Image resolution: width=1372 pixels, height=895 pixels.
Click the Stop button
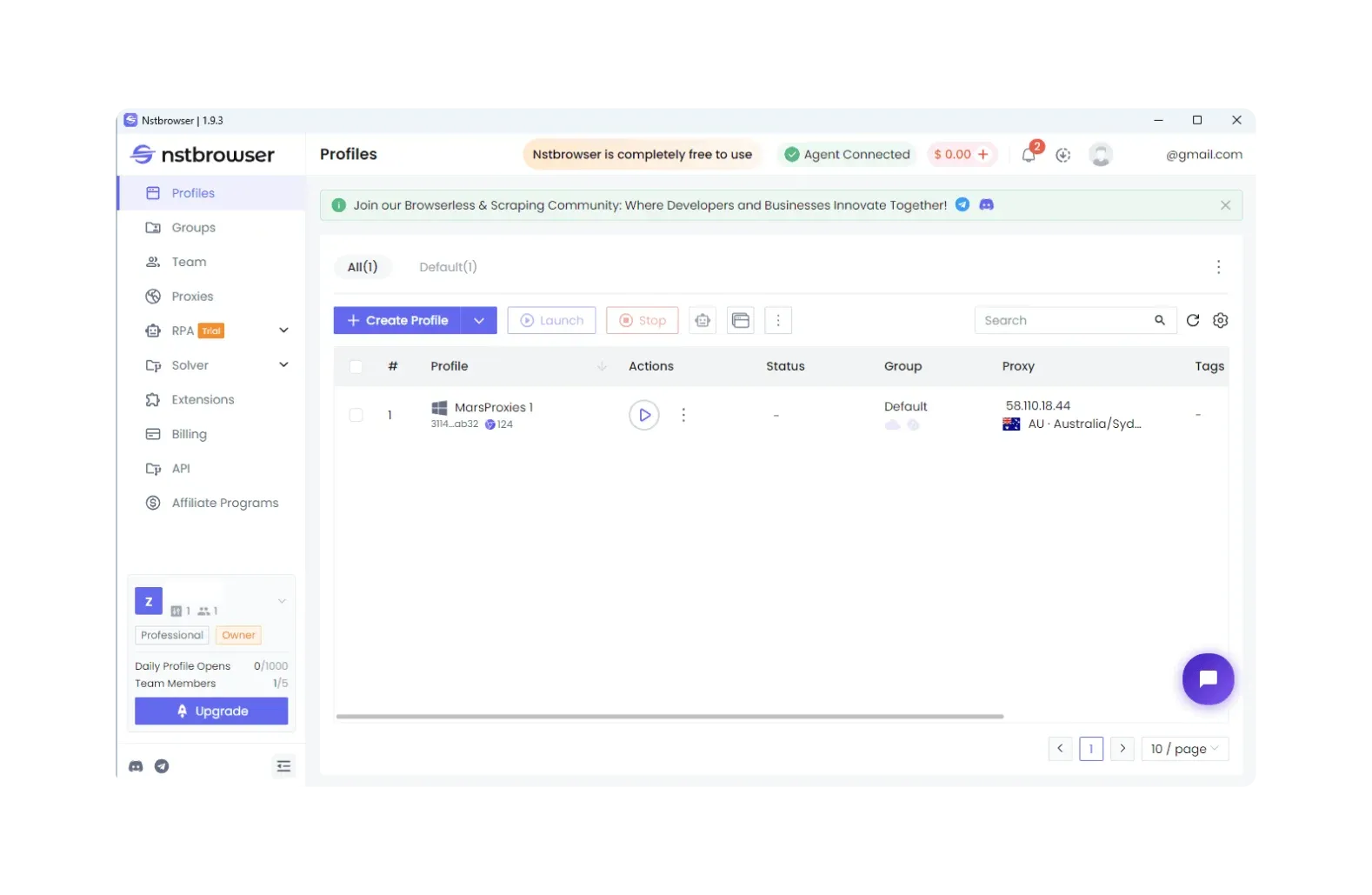(x=643, y=320)
